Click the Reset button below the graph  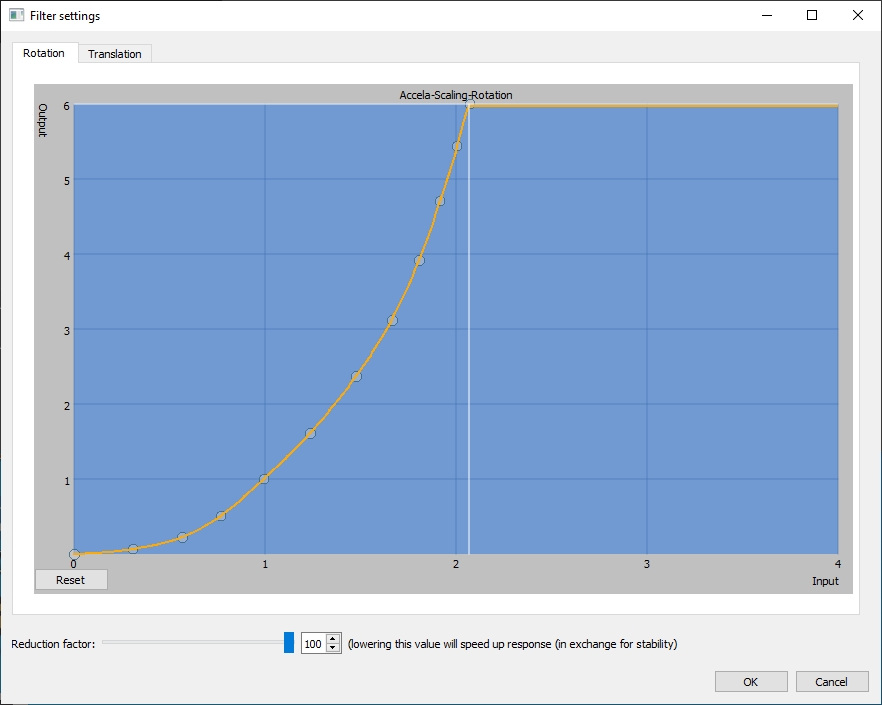71,580
